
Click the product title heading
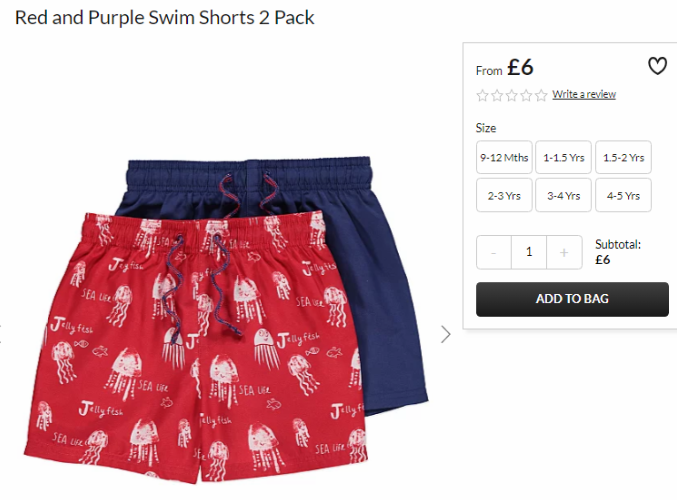(165, 18)
